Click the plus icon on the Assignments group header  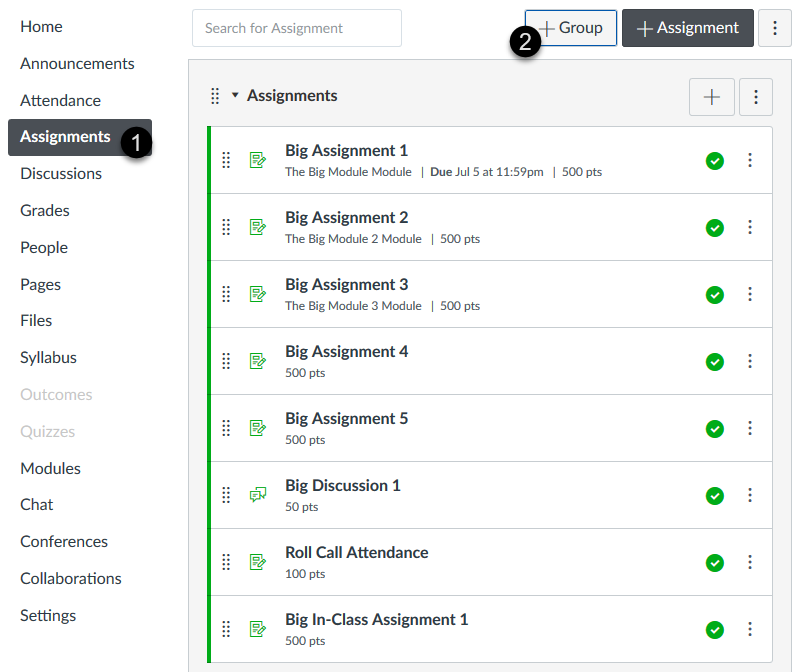(711, 97)
